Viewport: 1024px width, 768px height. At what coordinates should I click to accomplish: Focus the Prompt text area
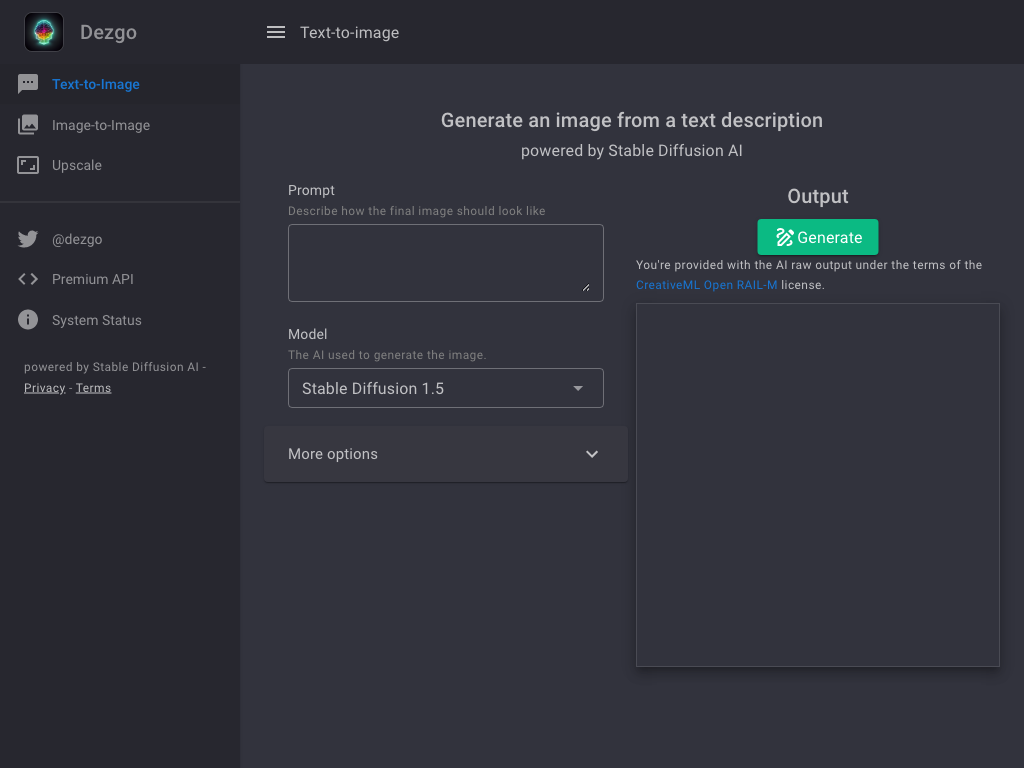coord(446,263)
